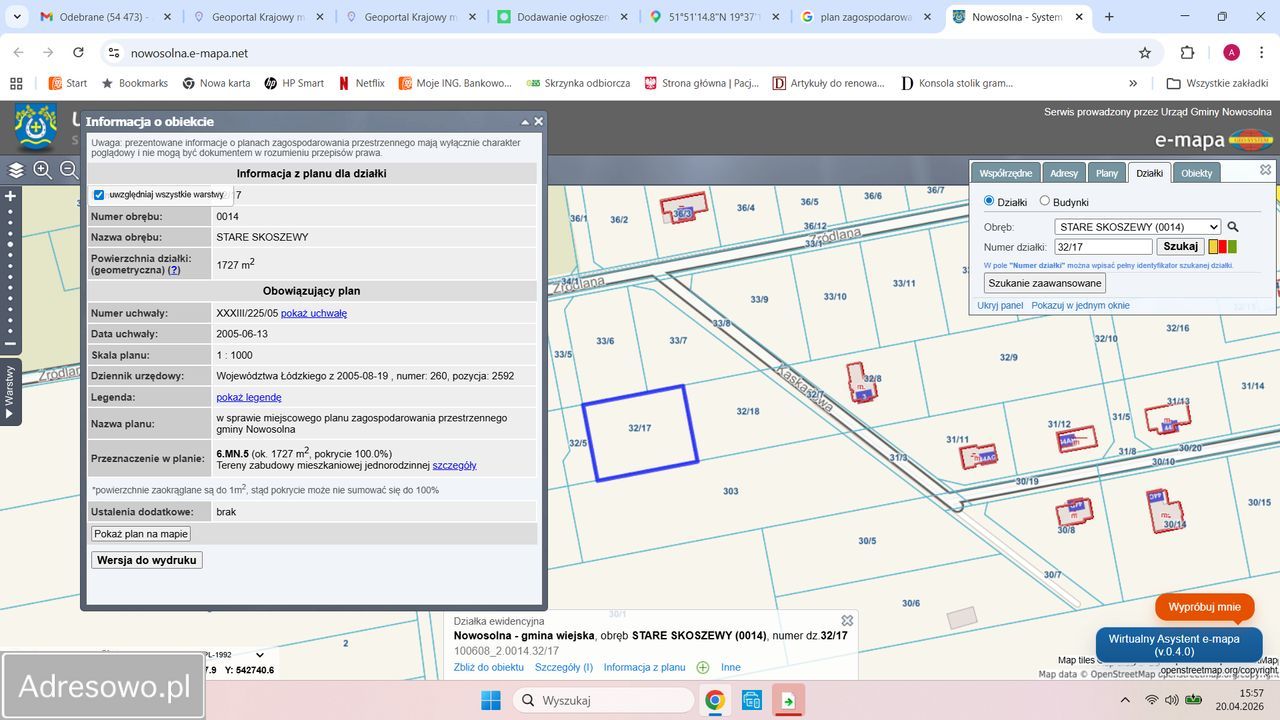Click the zoom out magnifier tool
This screenshot has height=720, width=1280.
(x=69, y=170)
